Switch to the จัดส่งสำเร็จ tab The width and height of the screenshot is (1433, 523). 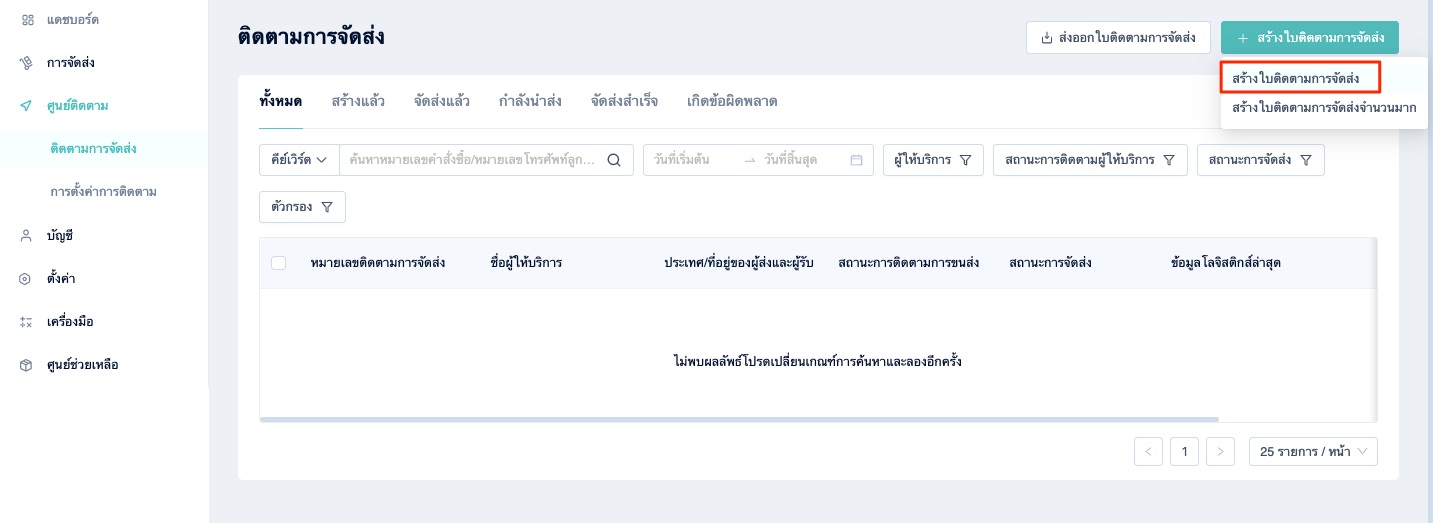pyautogui.click(x=624, y=102)
